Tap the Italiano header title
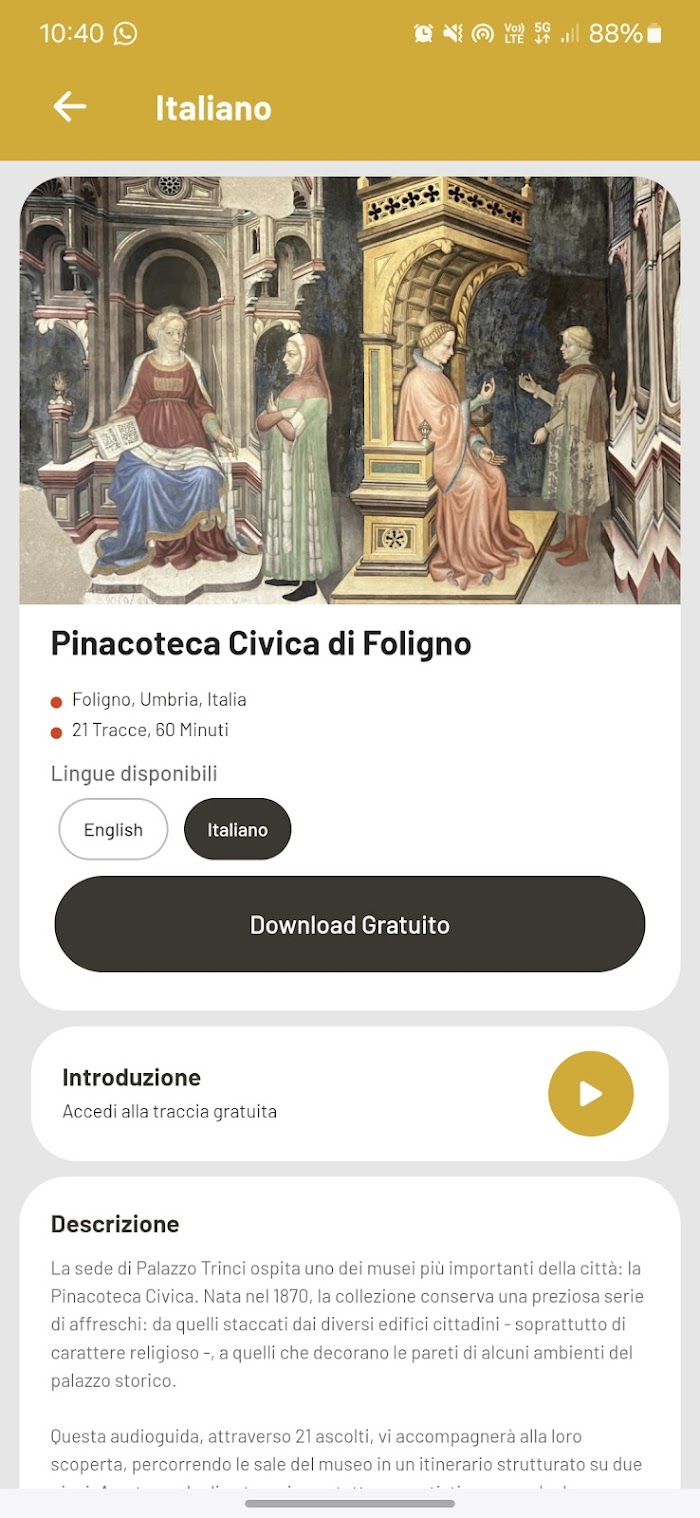 point(213,108)
